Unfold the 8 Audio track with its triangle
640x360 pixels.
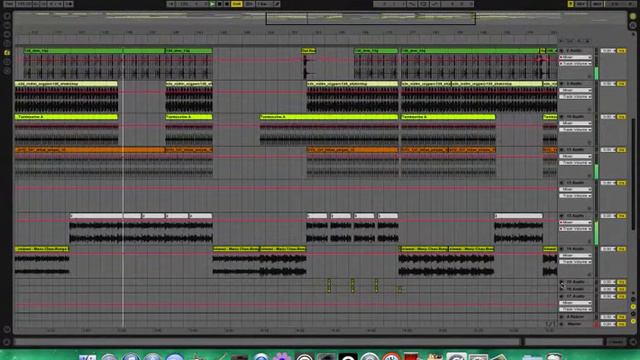[x=562, y=51]
